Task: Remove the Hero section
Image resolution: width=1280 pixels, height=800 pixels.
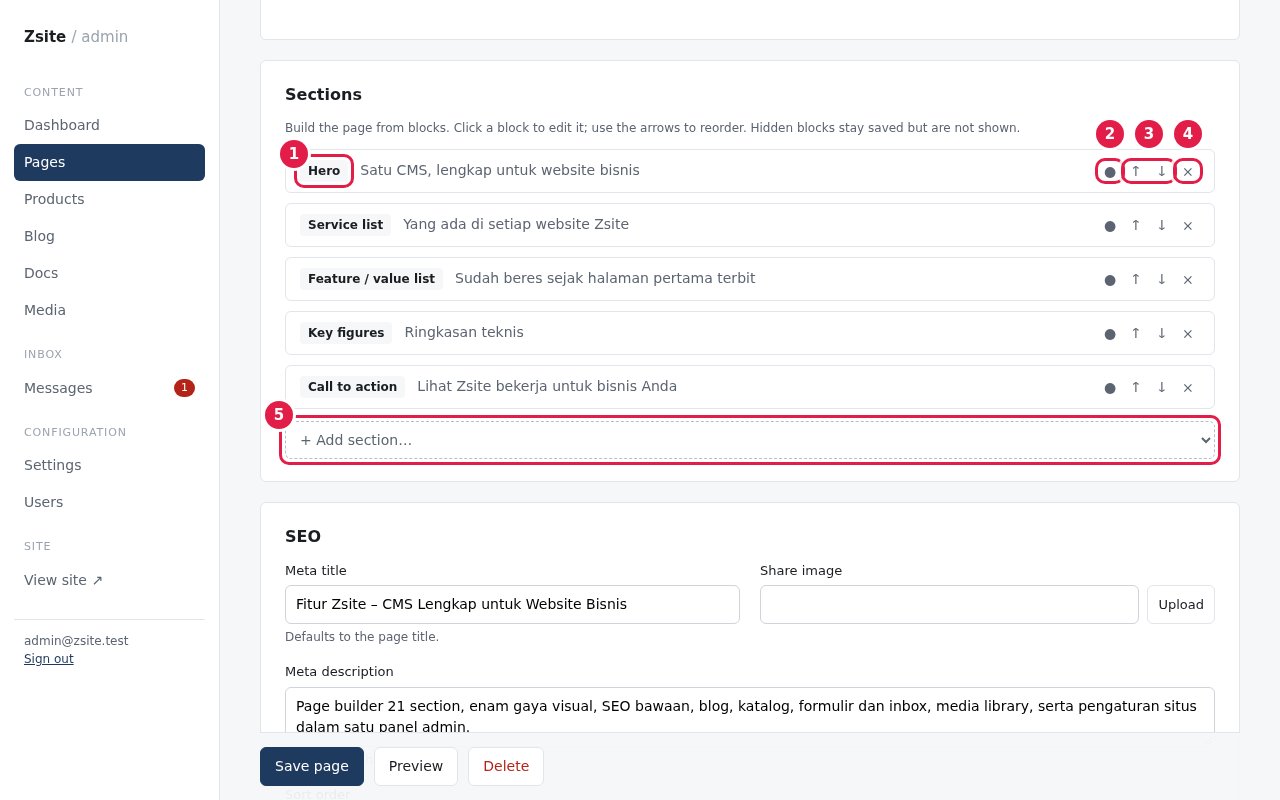Action: click(1188, 171)
